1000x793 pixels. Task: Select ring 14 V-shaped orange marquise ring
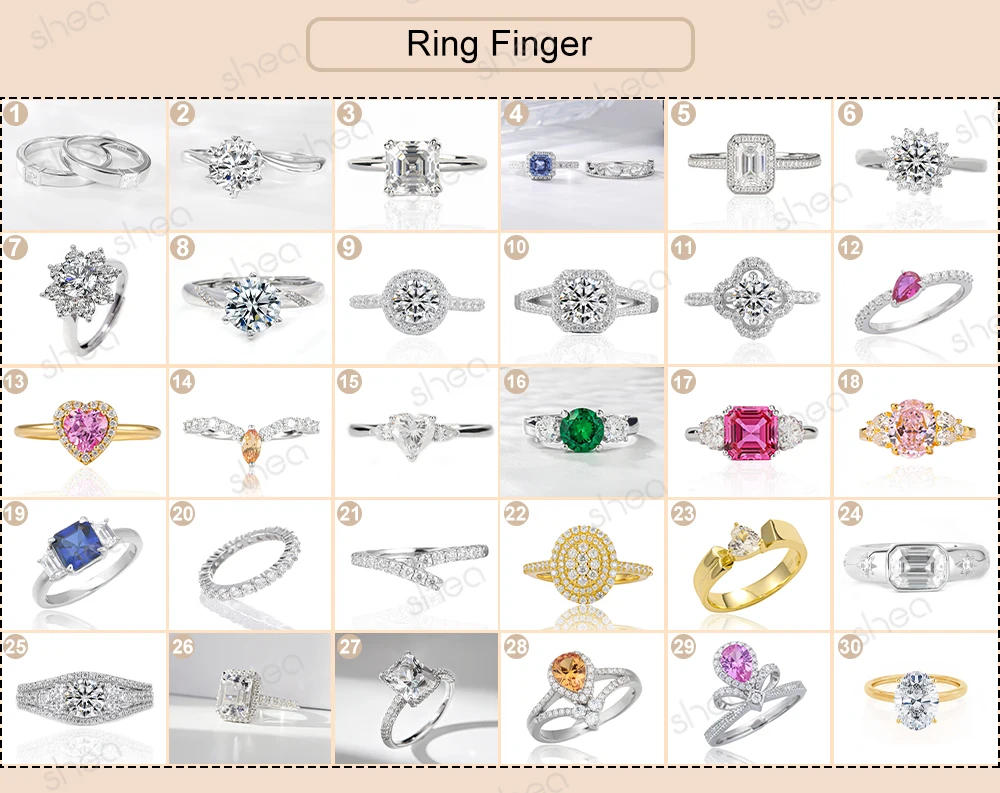tap(250, 432)
